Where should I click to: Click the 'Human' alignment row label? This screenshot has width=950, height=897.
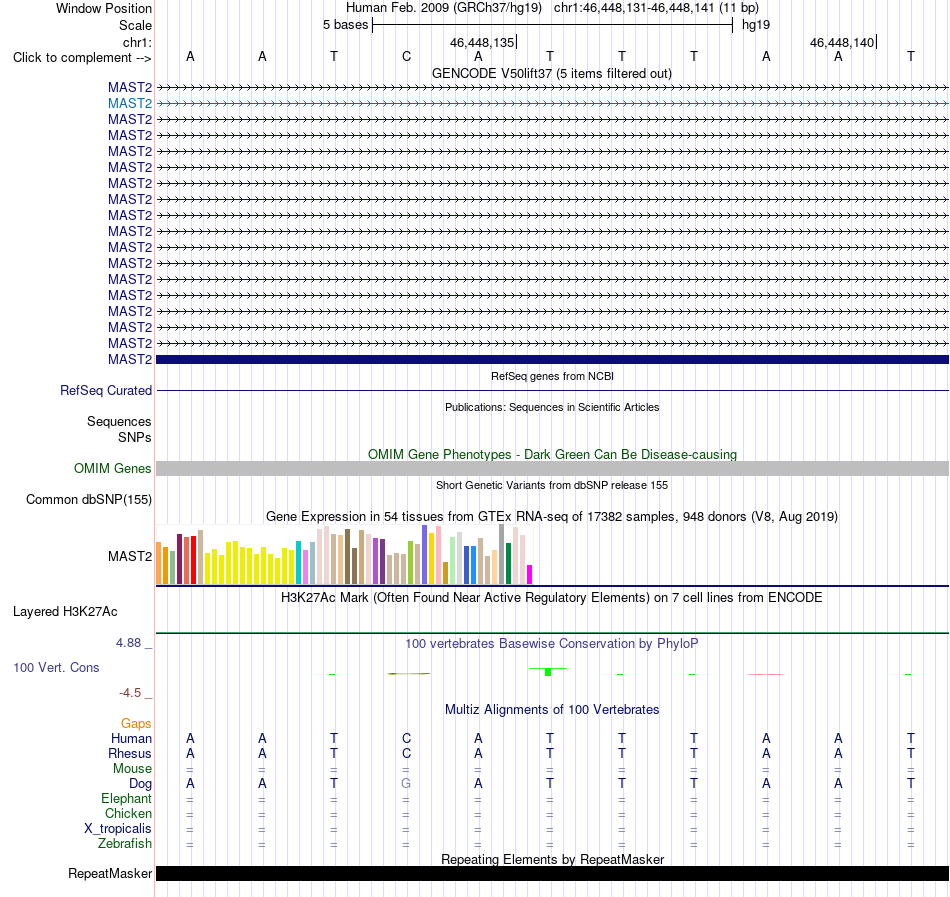[x=131, y=738]
